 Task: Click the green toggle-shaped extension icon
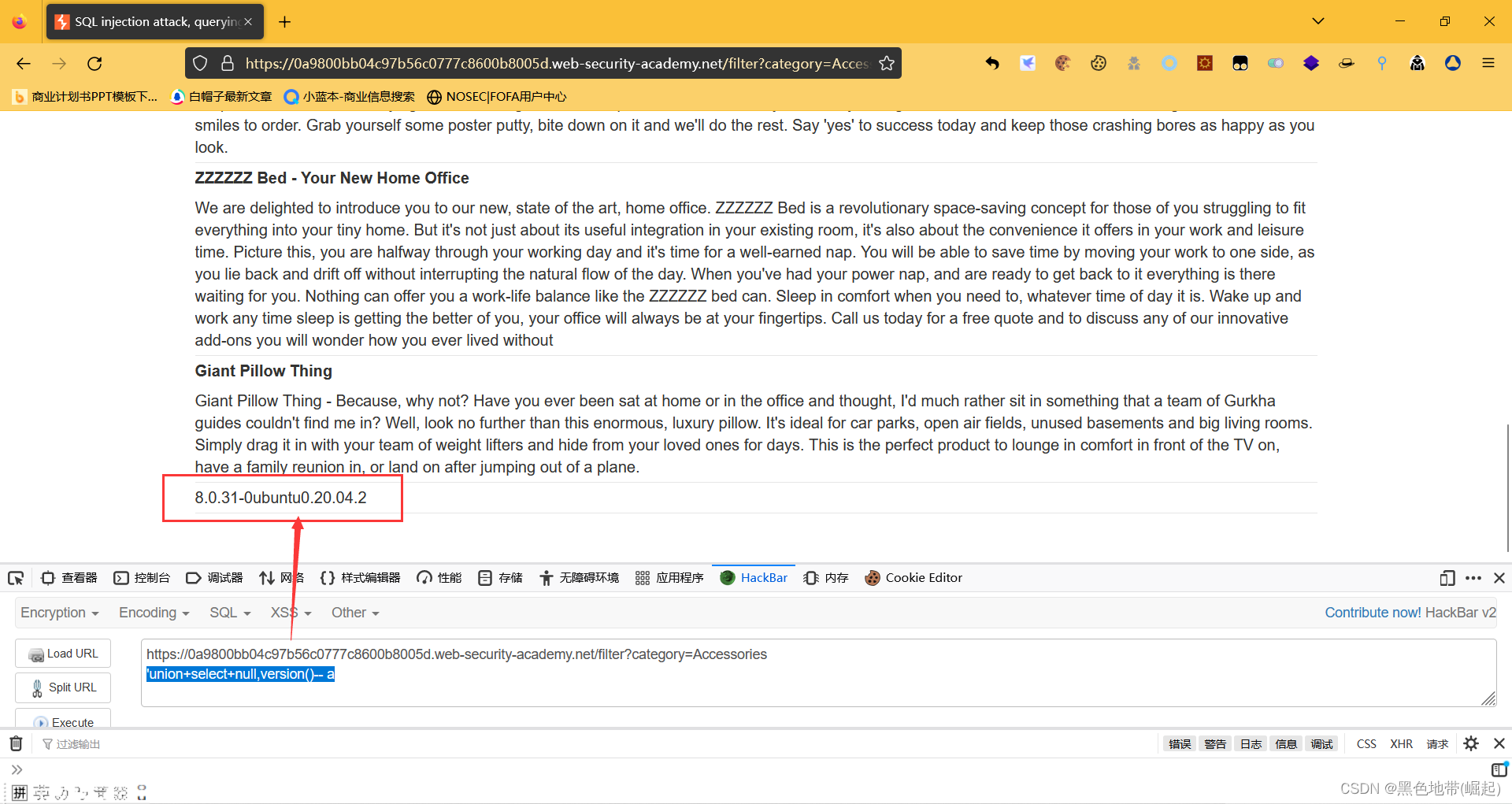point(1276,63)
